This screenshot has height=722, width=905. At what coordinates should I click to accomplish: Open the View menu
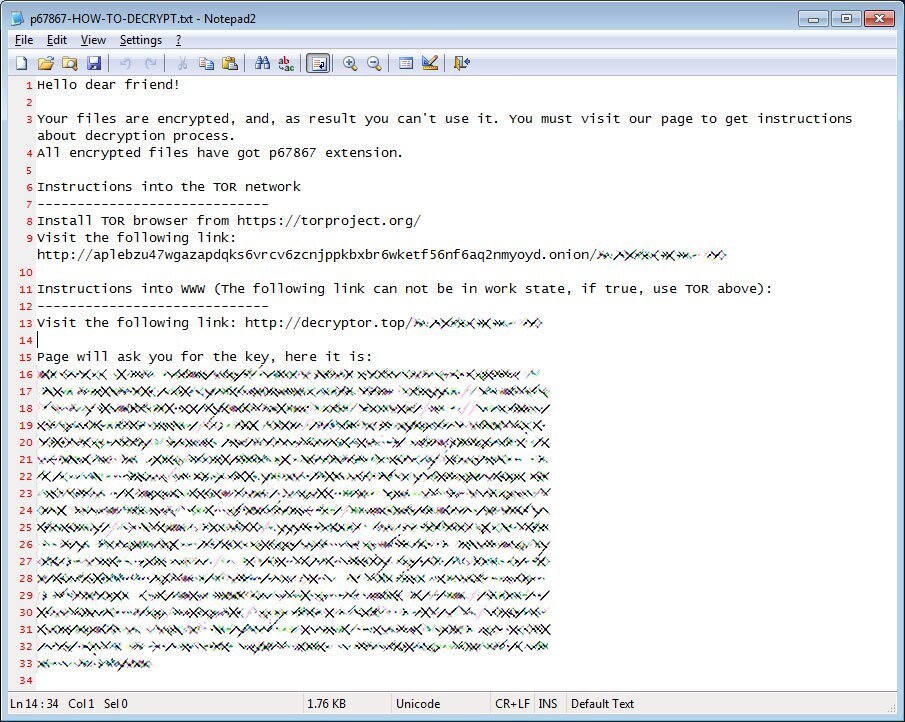(93, 40)
